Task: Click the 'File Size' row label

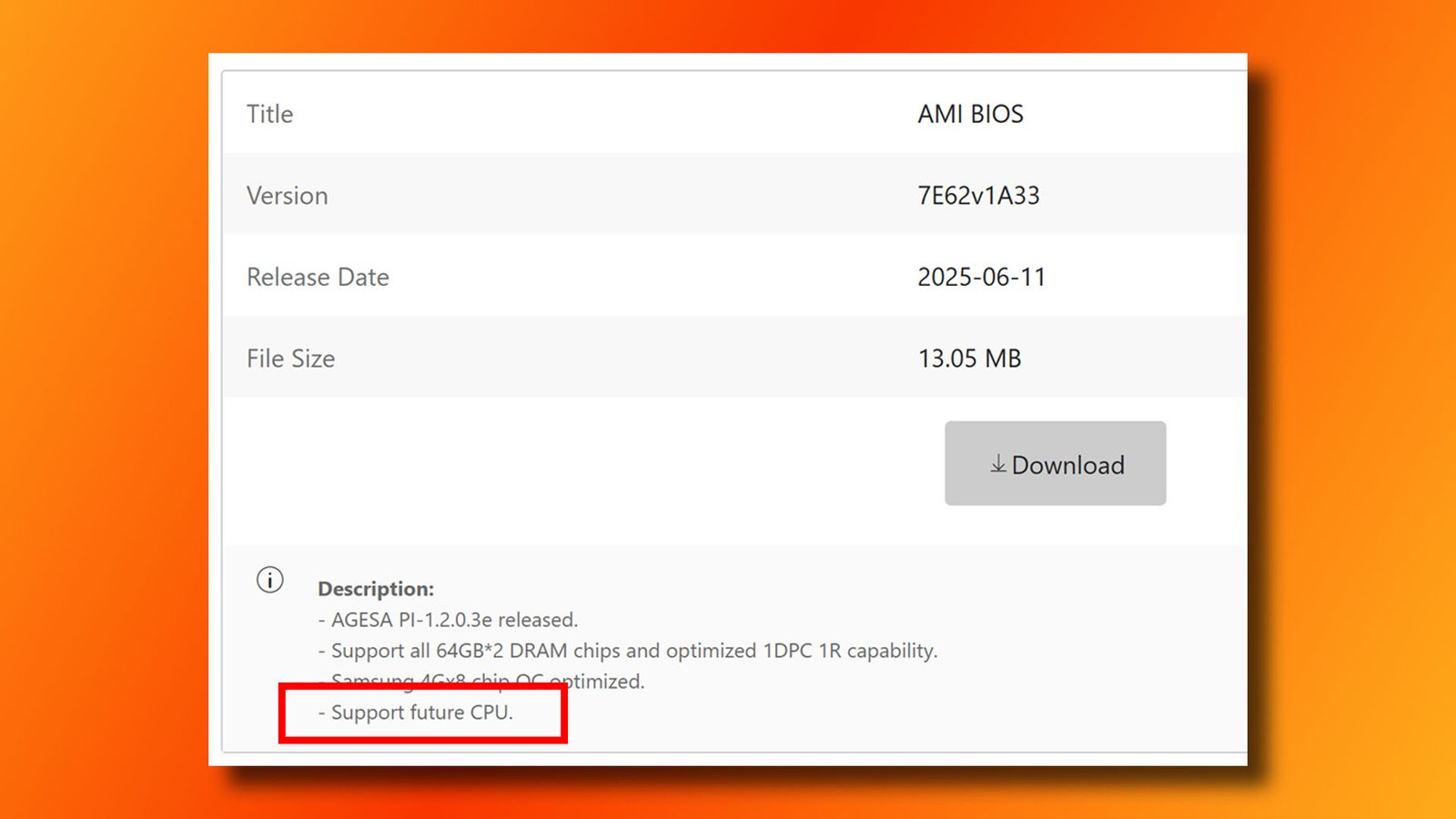Action: 290,359
